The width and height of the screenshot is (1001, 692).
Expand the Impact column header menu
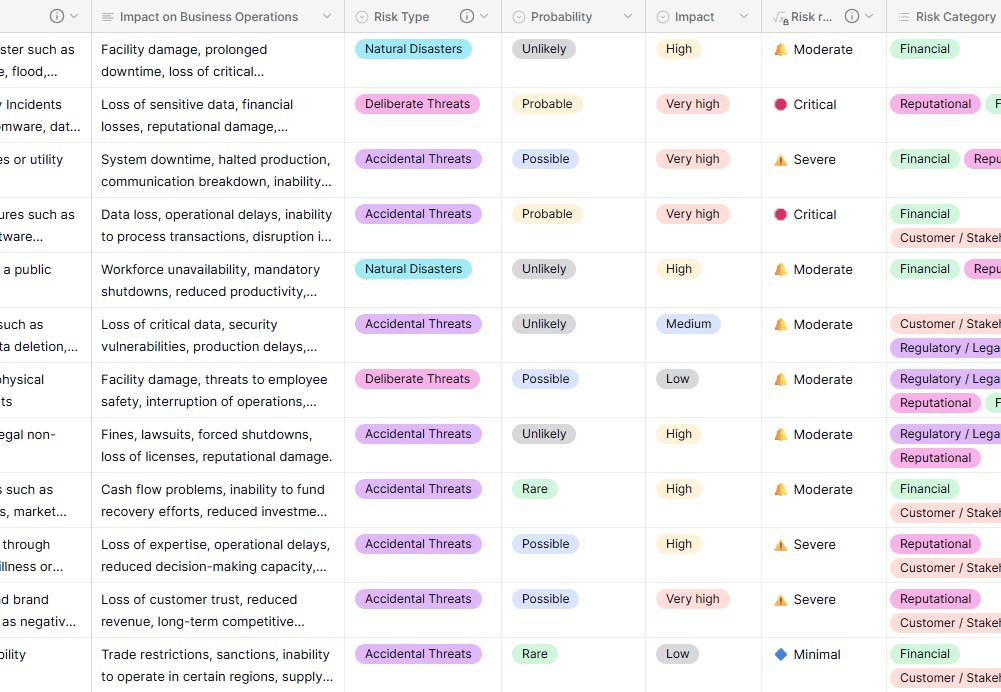[744, 17]
